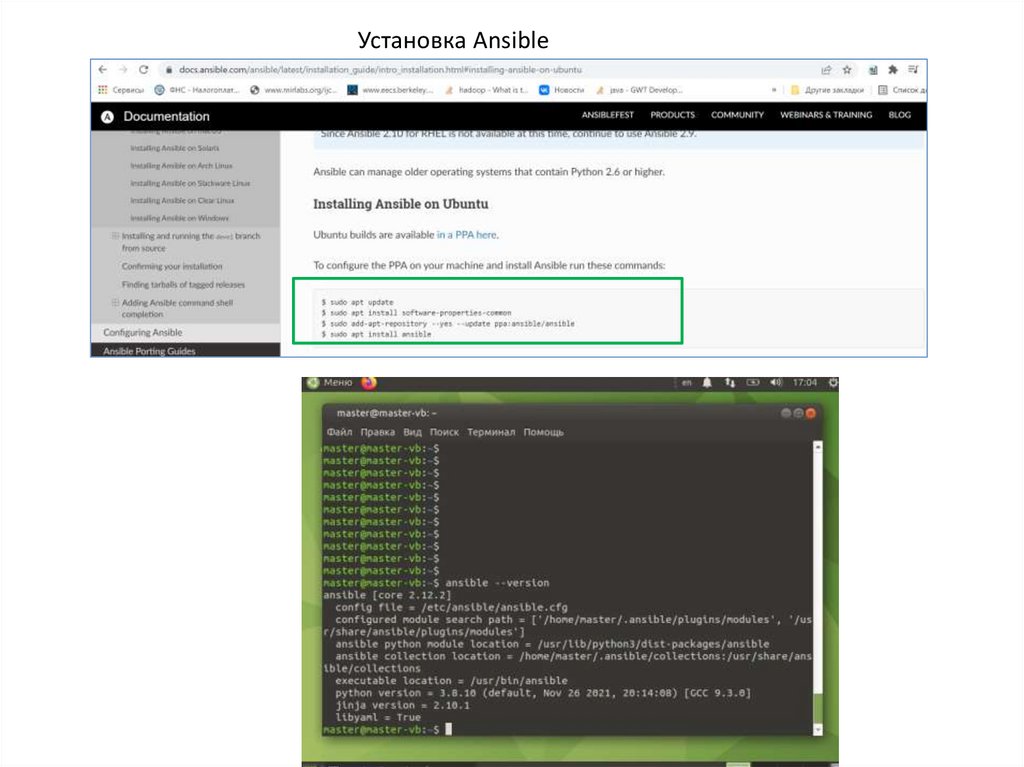Screen dimensions: 1024x767
Task: Open the power session icon
Action: click(x=833, y=383)
